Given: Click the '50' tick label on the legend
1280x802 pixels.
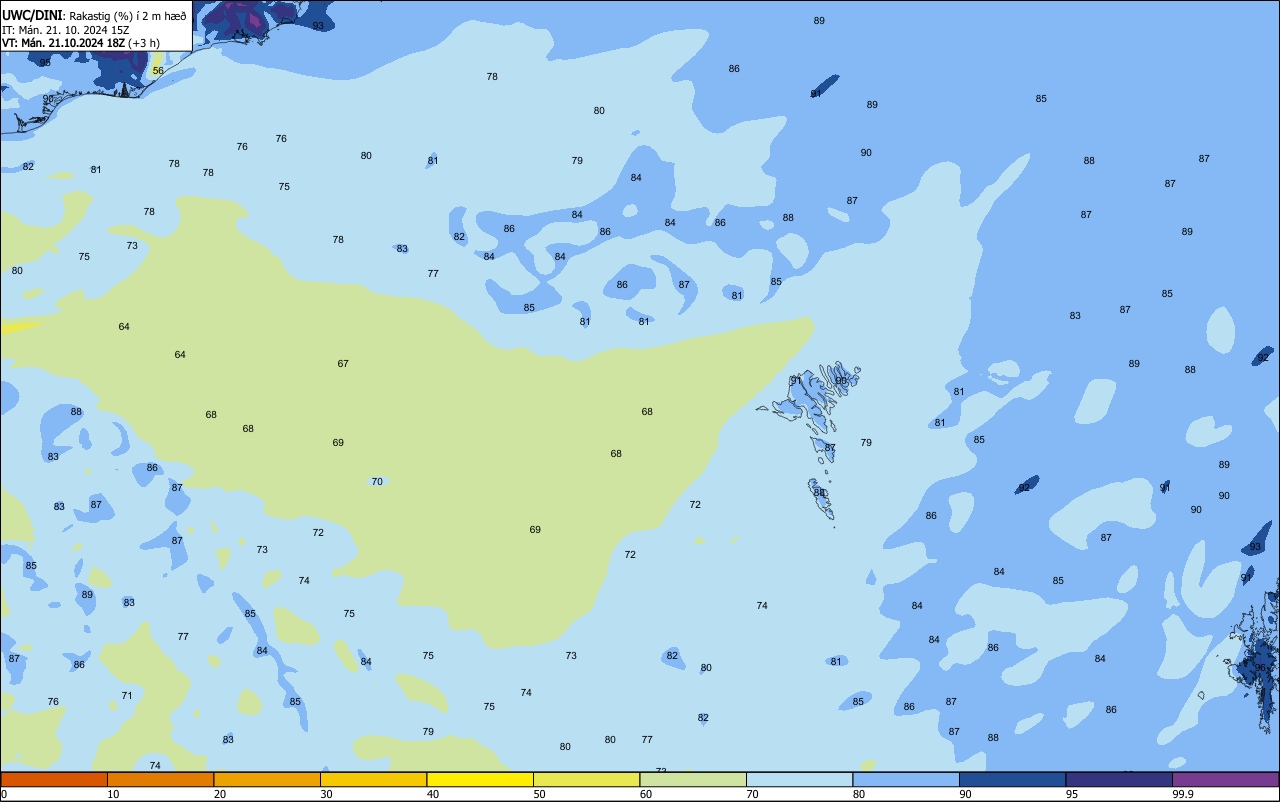Looking at the screenshot, I should [x=539, y=794].
